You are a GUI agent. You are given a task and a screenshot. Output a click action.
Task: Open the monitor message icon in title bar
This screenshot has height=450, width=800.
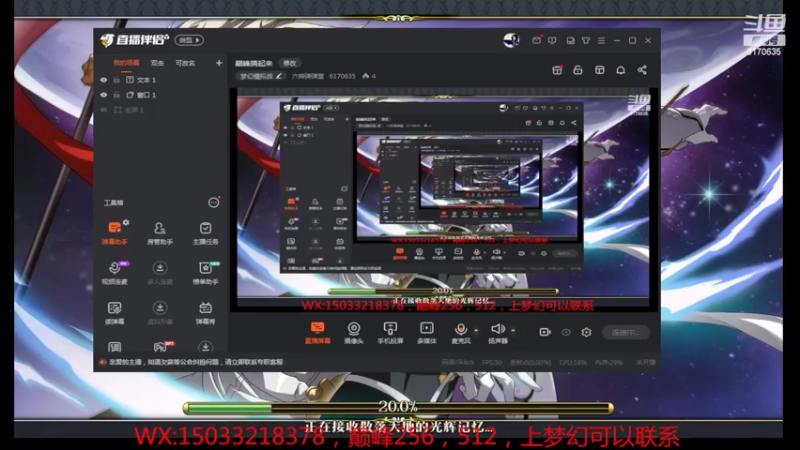coord(552,40)
